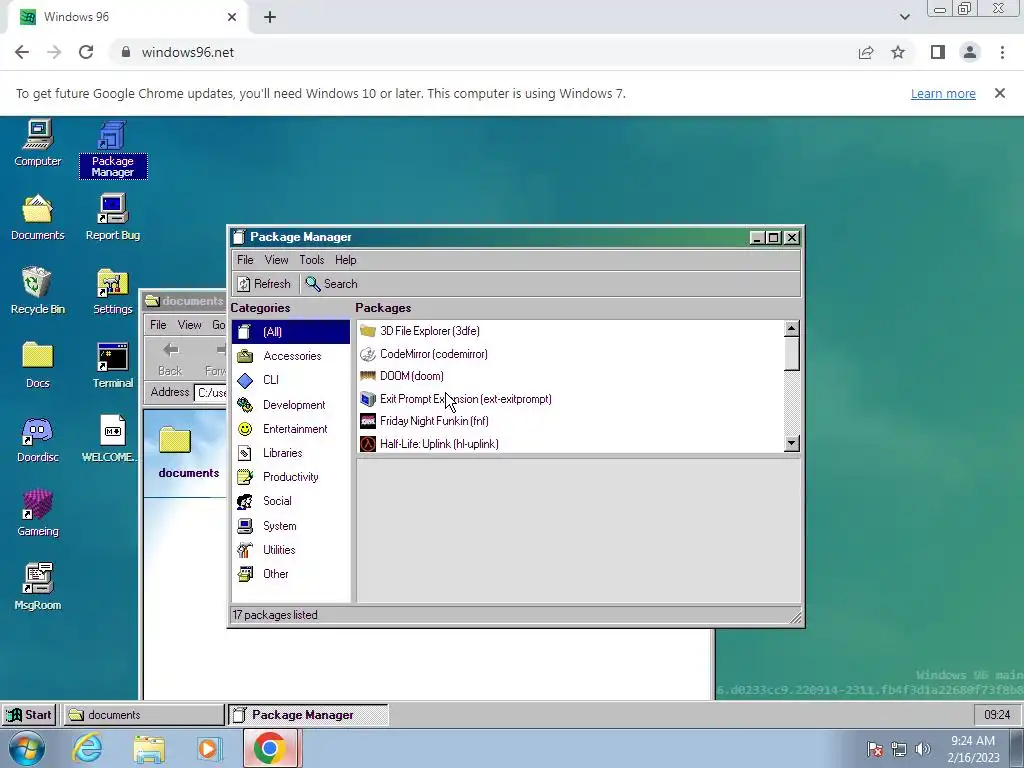Open Chrome side panel icon

[x=938, y=52]
